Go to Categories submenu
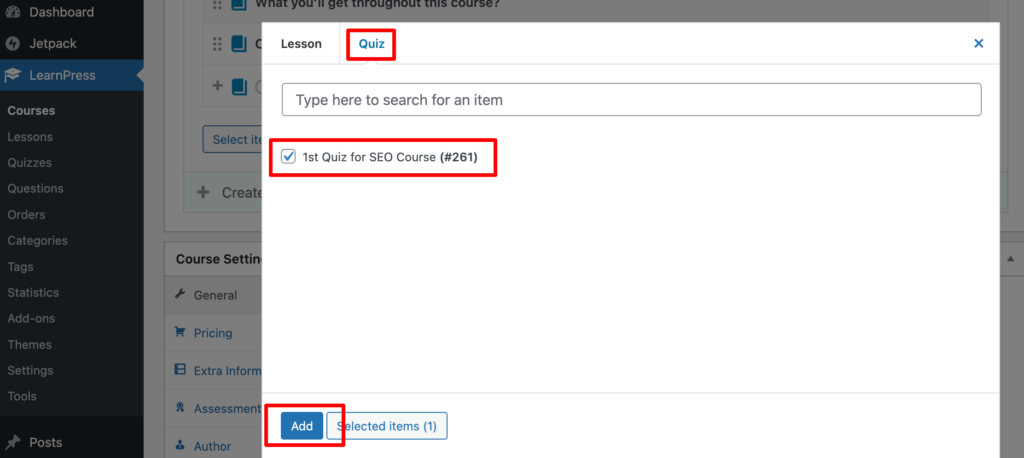The image size is (1024, 458). 37,240
